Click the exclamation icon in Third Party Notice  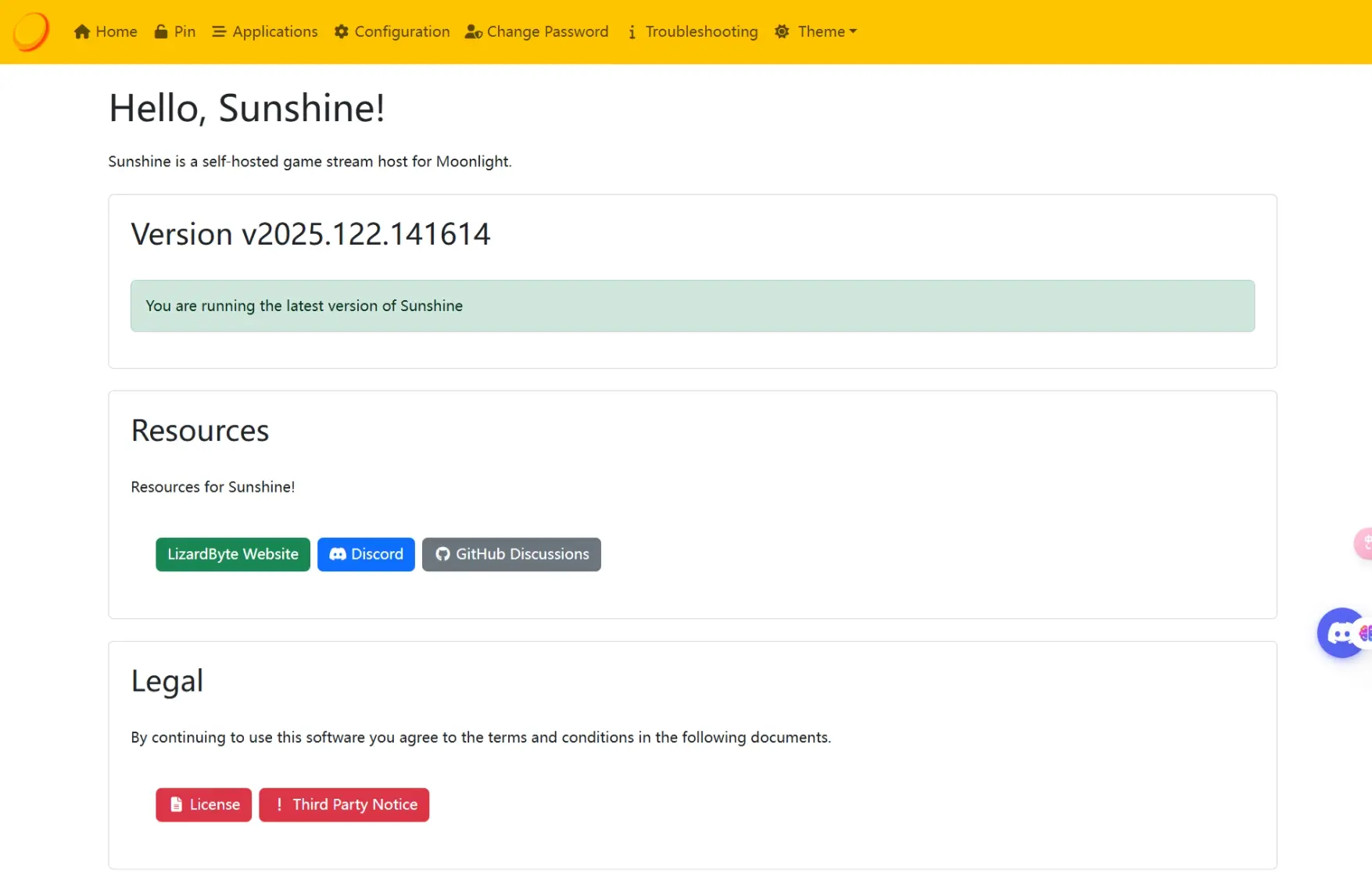click(279, 805)
